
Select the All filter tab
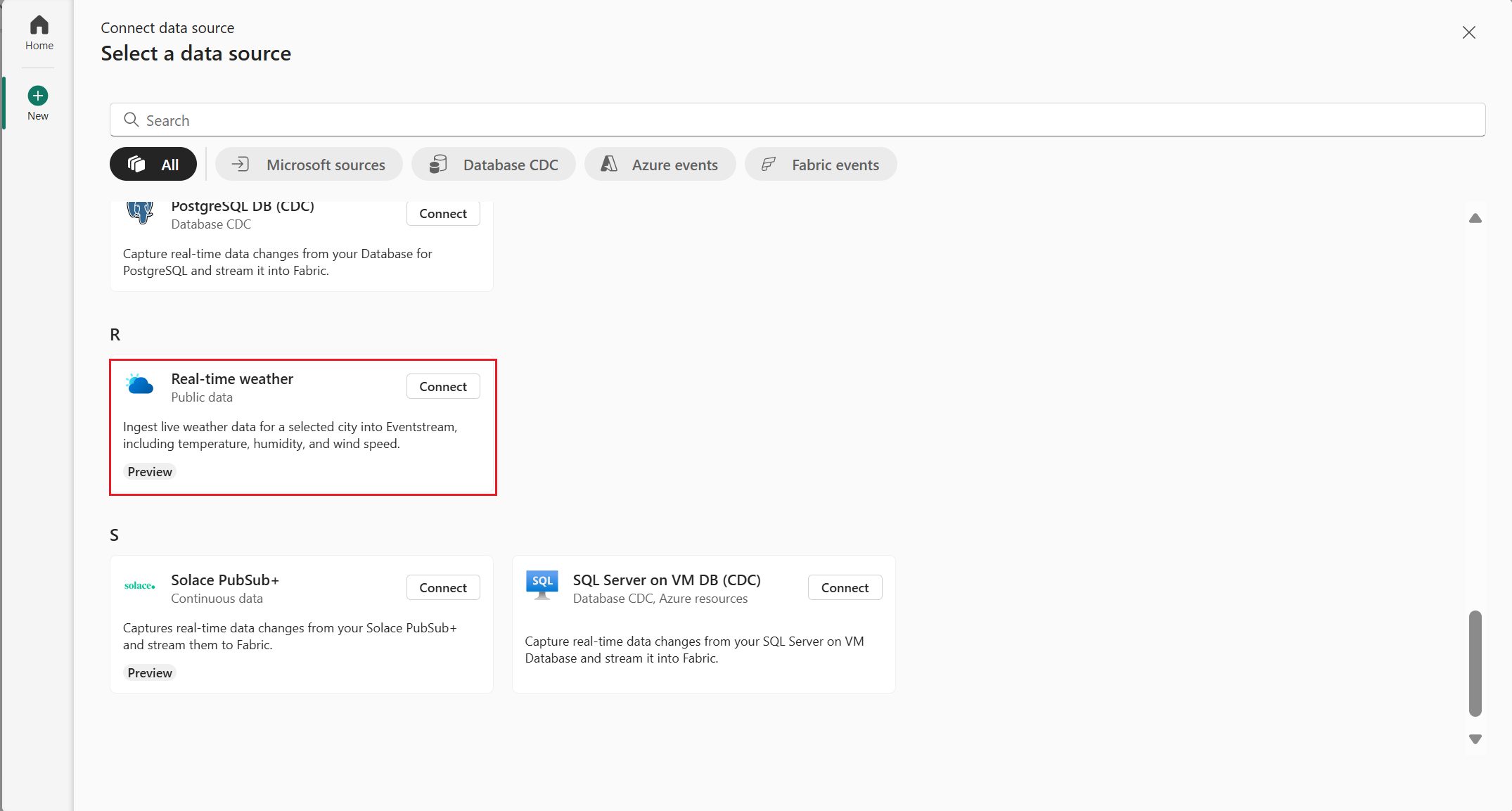pyautogui.click(x=153, y=165)
